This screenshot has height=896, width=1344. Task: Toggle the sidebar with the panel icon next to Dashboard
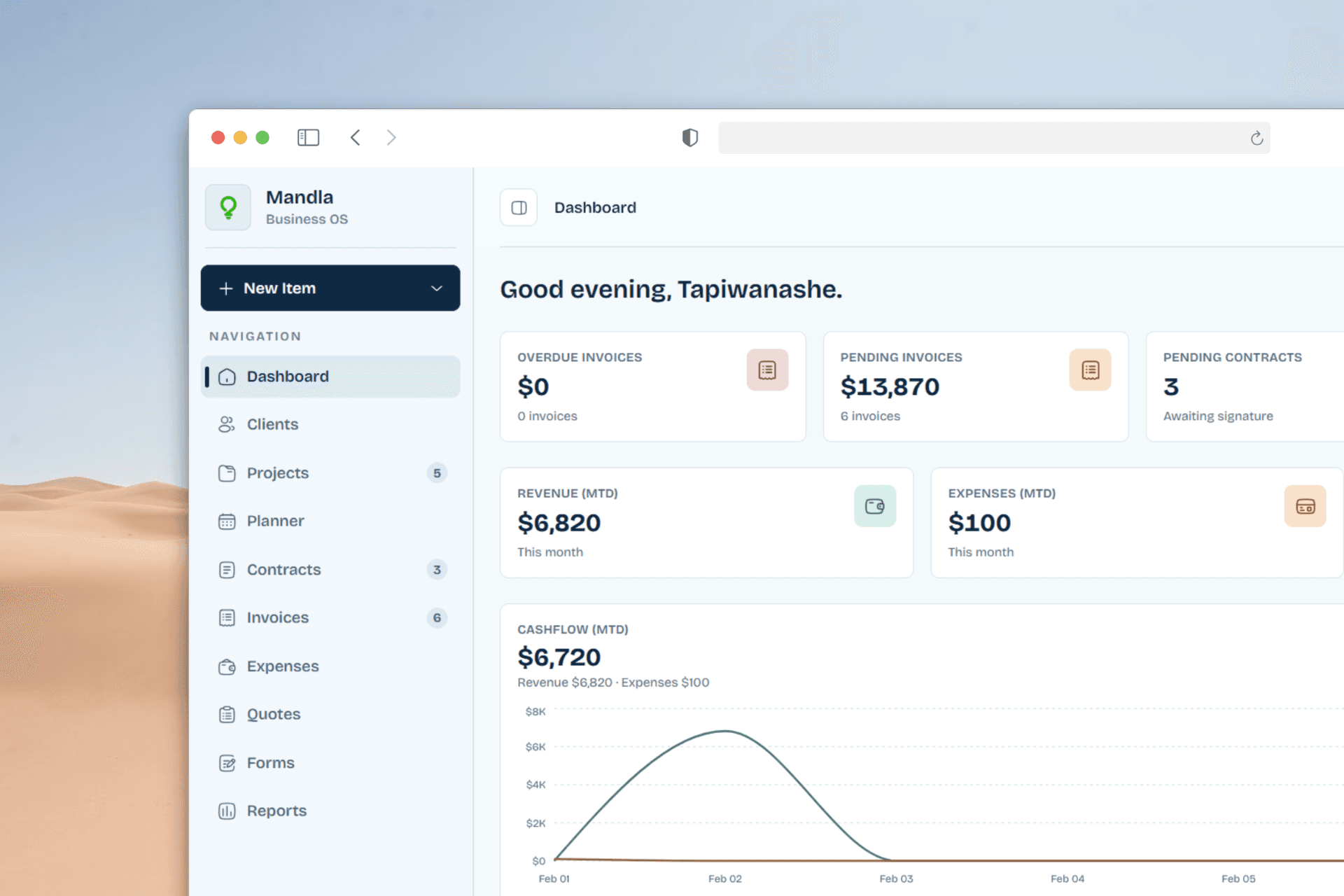pyautogui.click(x=518, y=207)
